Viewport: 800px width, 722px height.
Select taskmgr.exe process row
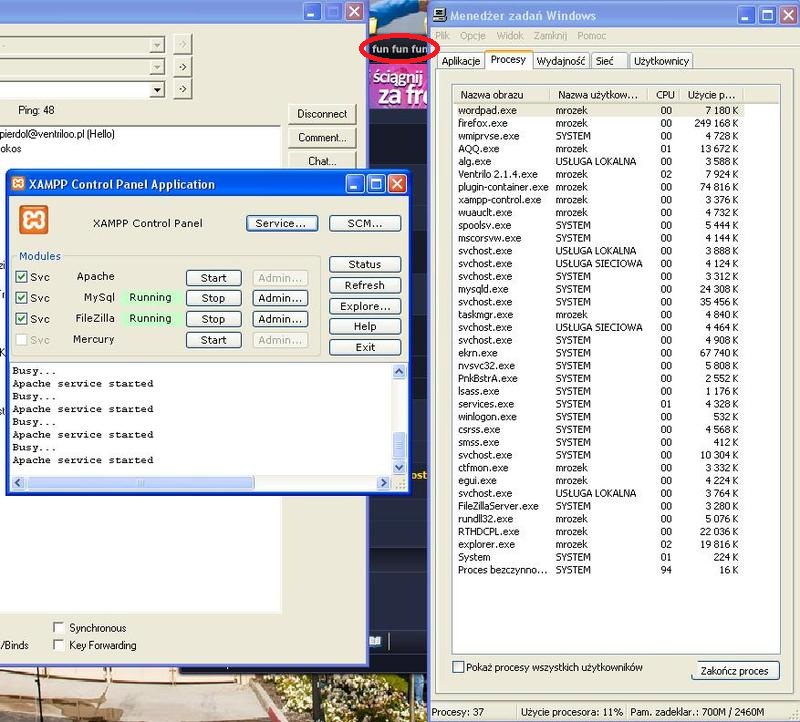[x=598, y=314]
